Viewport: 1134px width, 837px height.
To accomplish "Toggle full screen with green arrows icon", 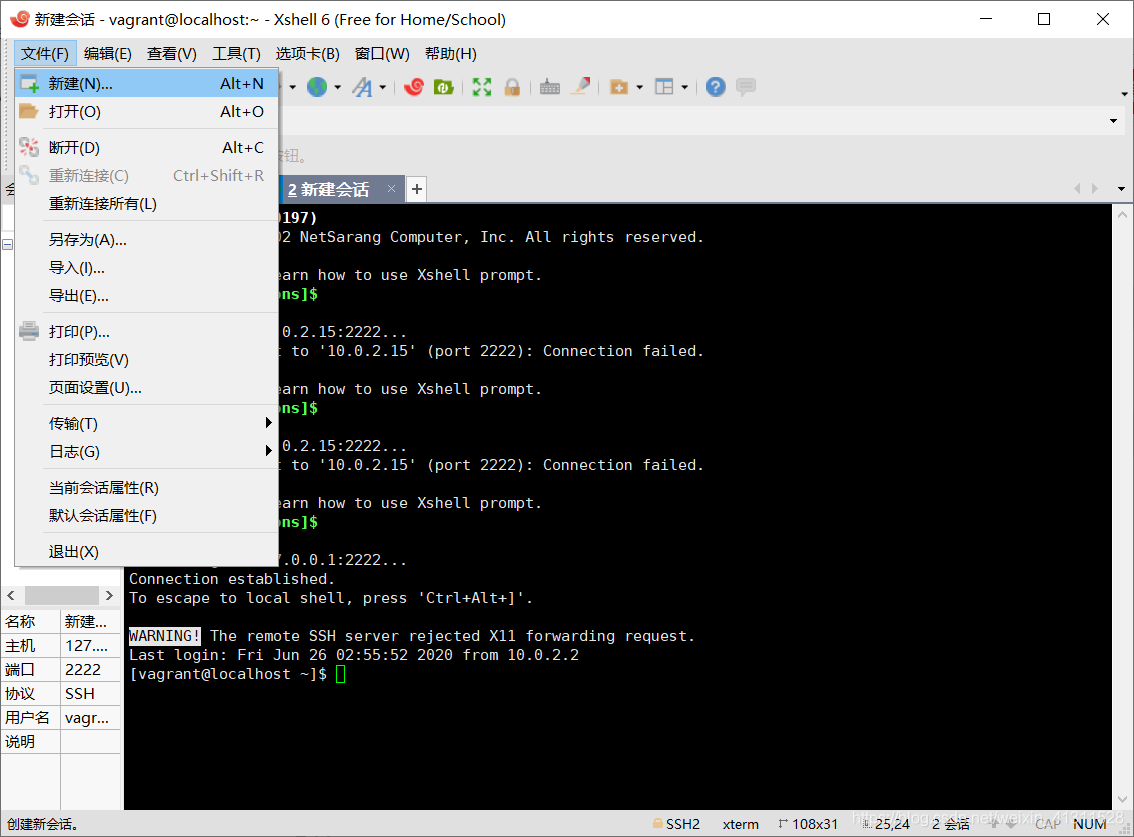I will 482,87.
